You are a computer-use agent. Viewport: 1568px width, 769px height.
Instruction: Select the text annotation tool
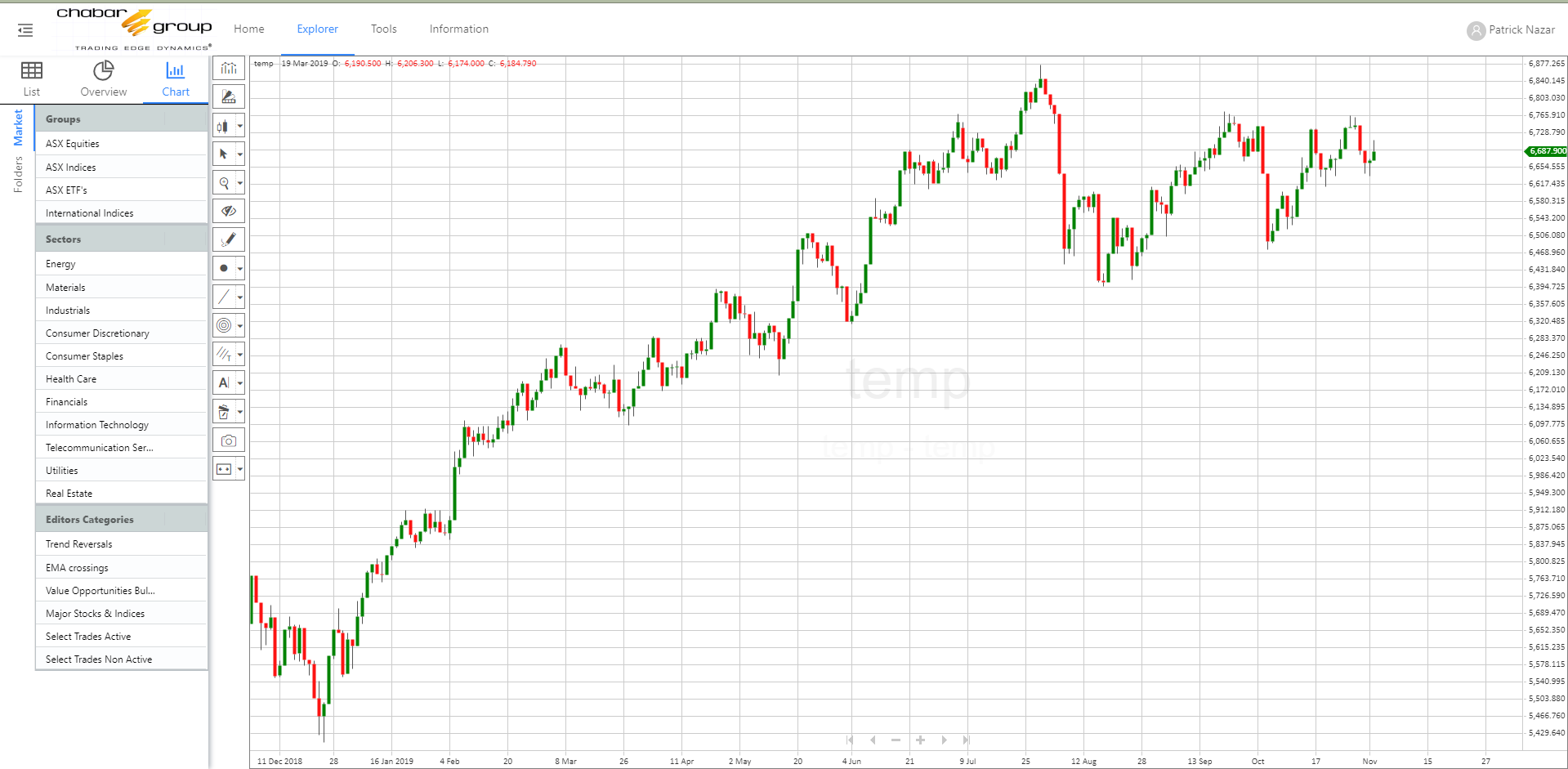tap(223, 382)
